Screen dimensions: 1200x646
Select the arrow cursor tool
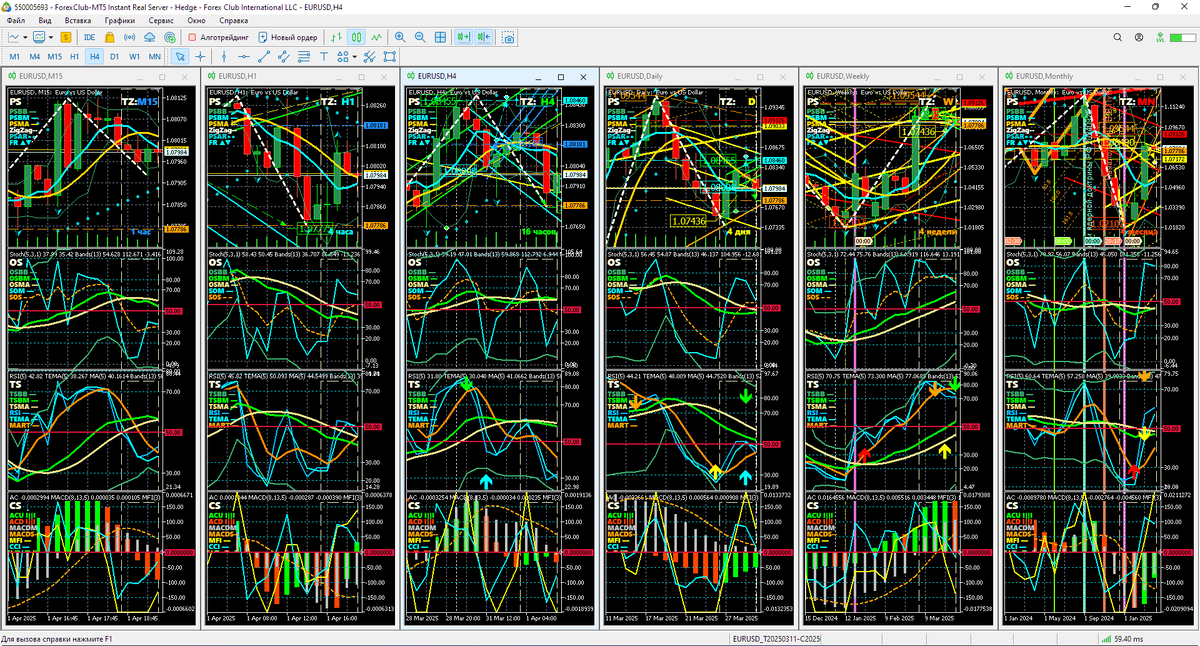180,57
